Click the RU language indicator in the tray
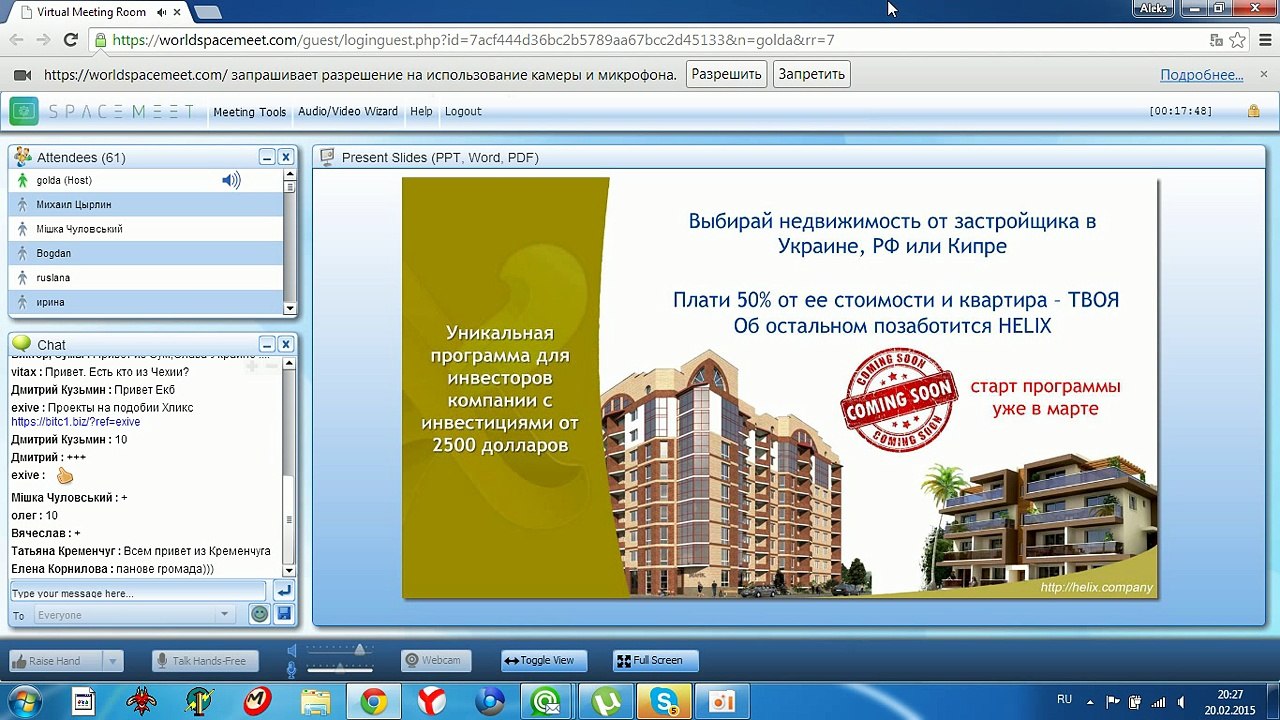Screen dimensions: 1280x720 [x=1064, y=700]
